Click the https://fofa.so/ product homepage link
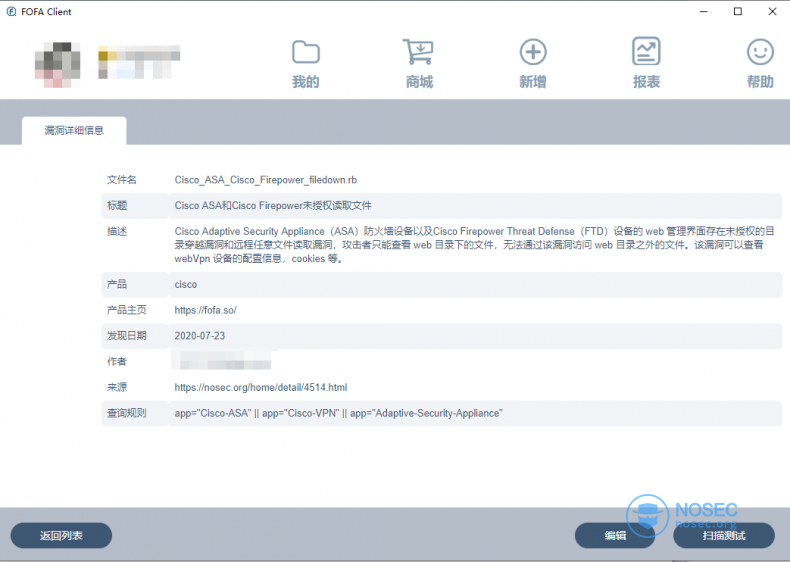Image resolution: width=790 pixels, height=562 pixels. [205, 310]
